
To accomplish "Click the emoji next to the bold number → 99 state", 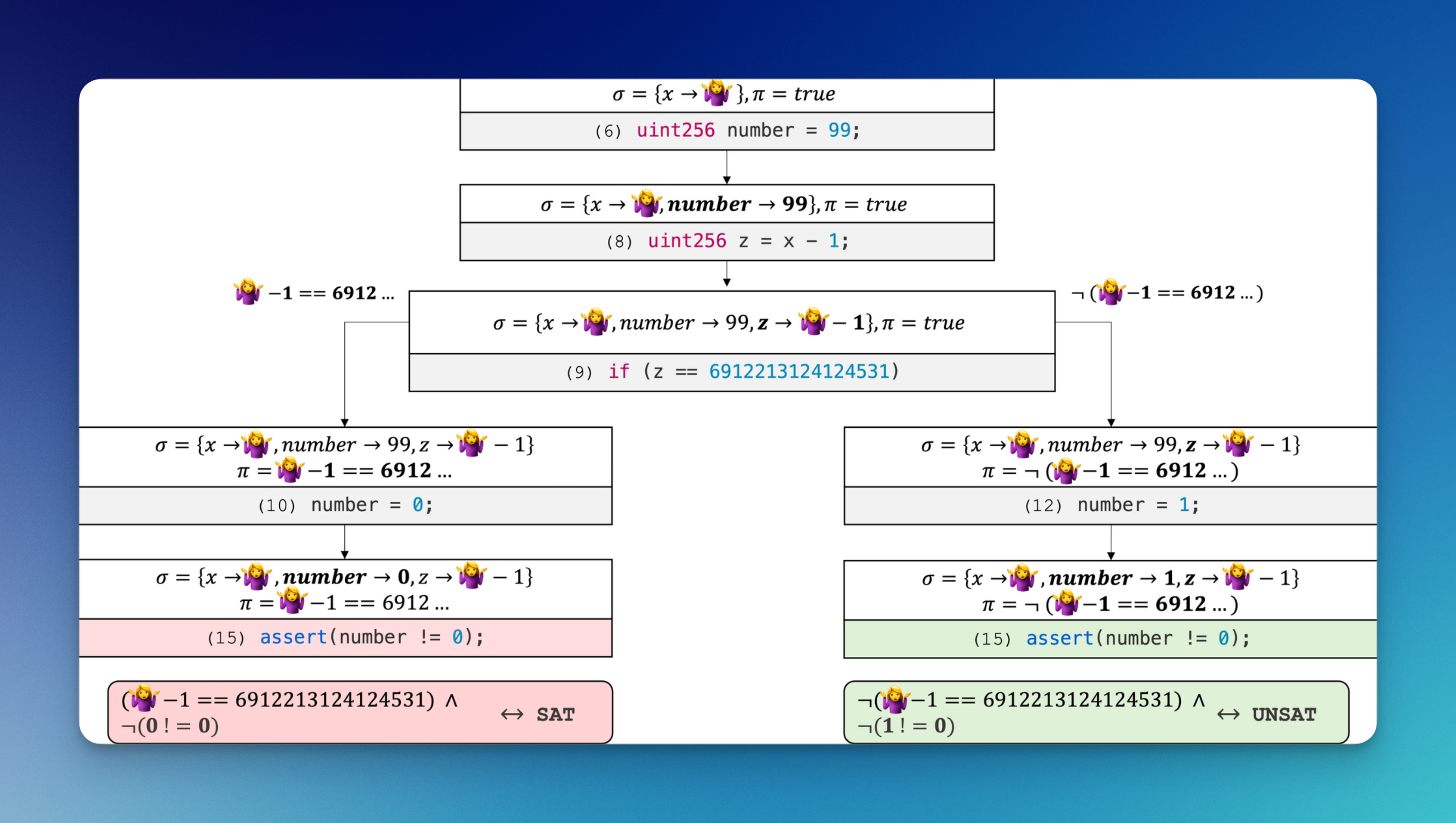I will point(646,203).
